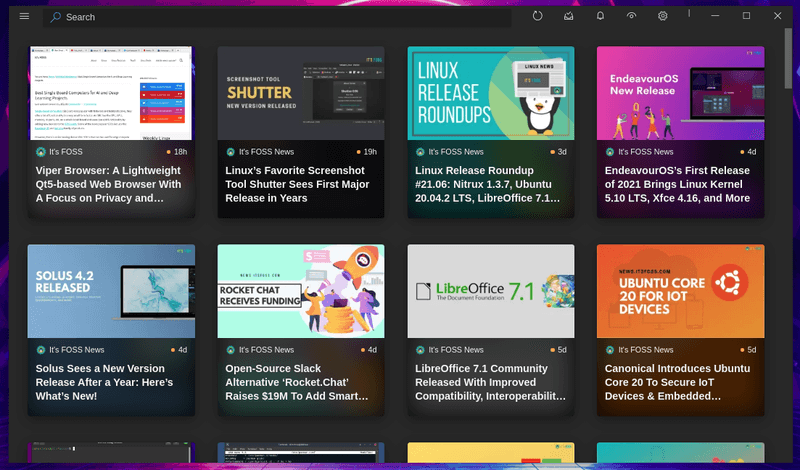Click feed icon on EndeavourOS card
Image resolution: width=800 pixels, height=470 pixels.
click(610, 152)
